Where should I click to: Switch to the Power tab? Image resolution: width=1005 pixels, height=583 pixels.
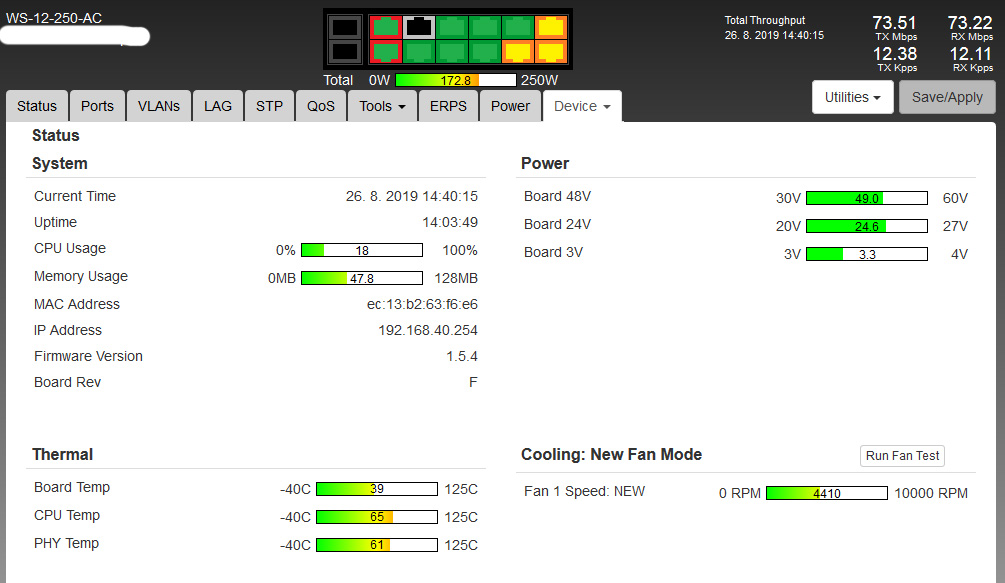point(510,106)
